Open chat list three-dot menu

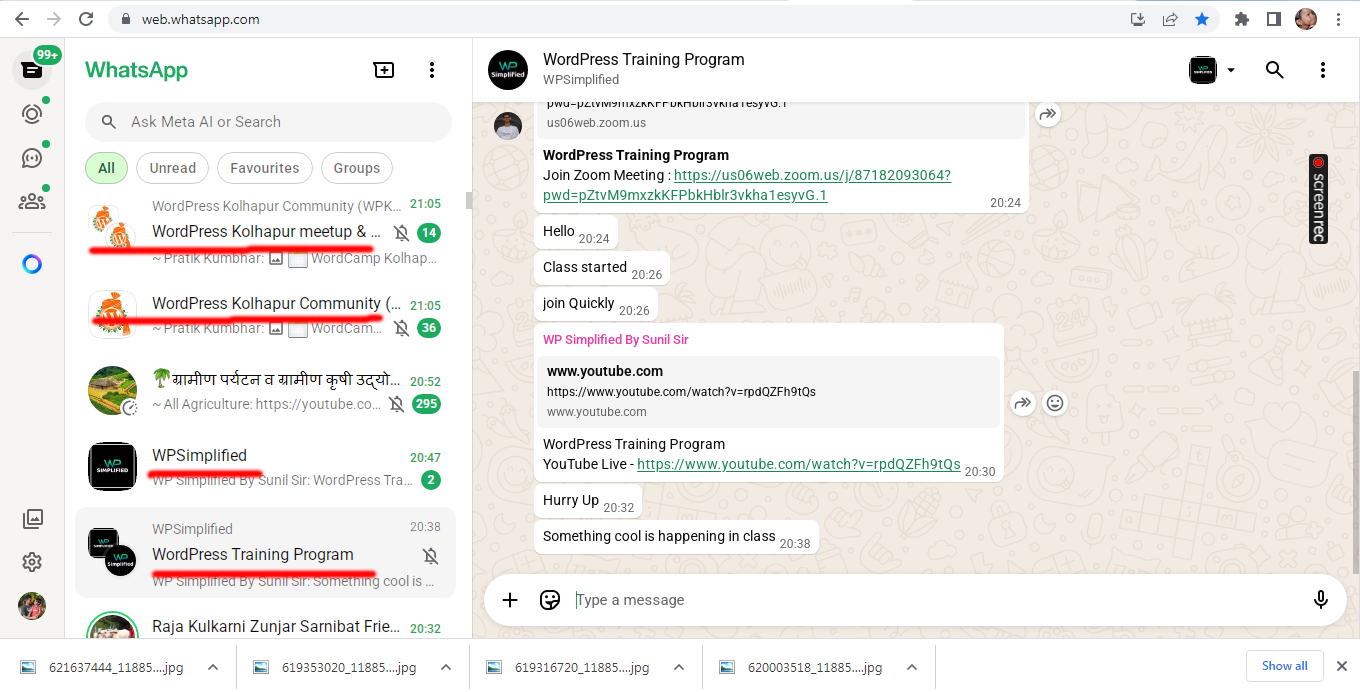(x=432, y=70)
